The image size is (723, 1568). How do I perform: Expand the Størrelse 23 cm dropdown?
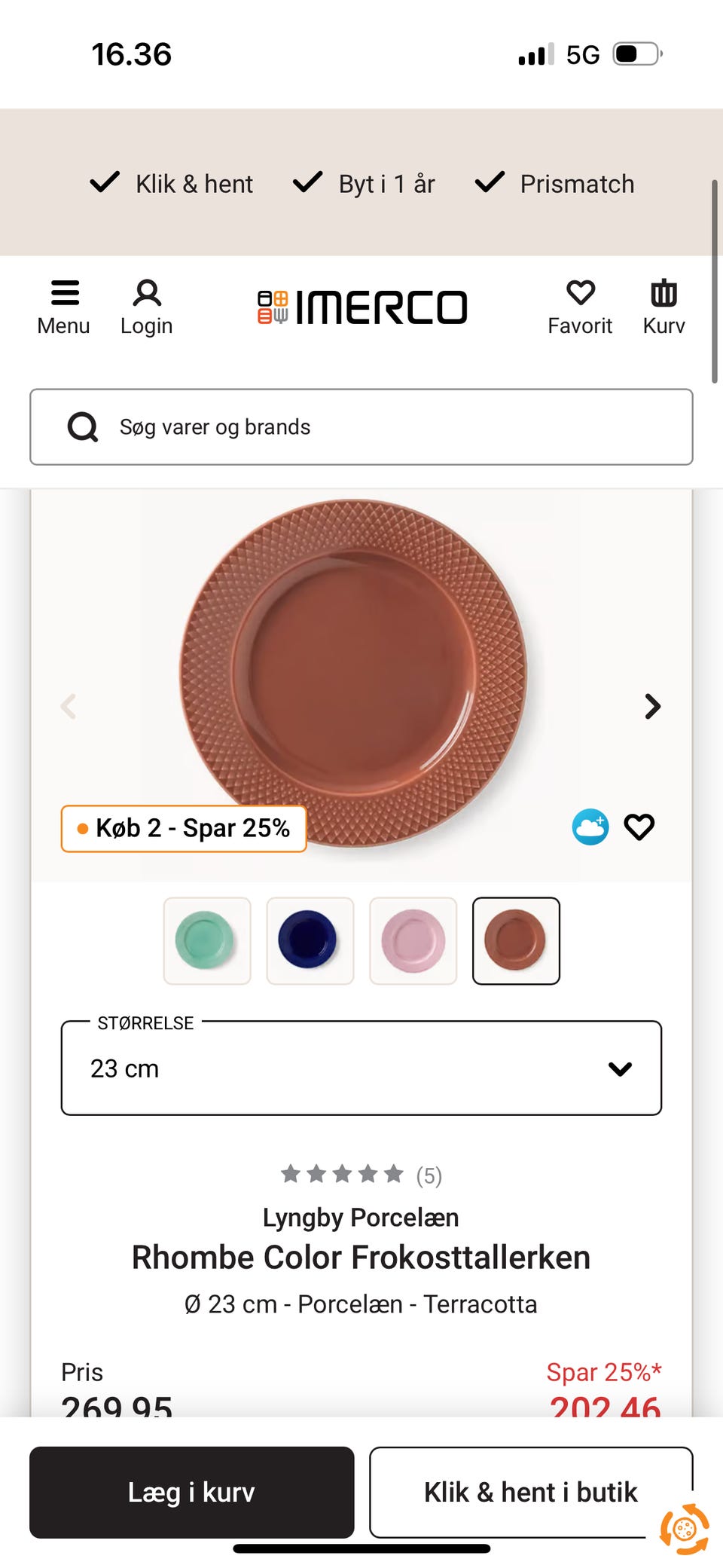click(361, 1068)
